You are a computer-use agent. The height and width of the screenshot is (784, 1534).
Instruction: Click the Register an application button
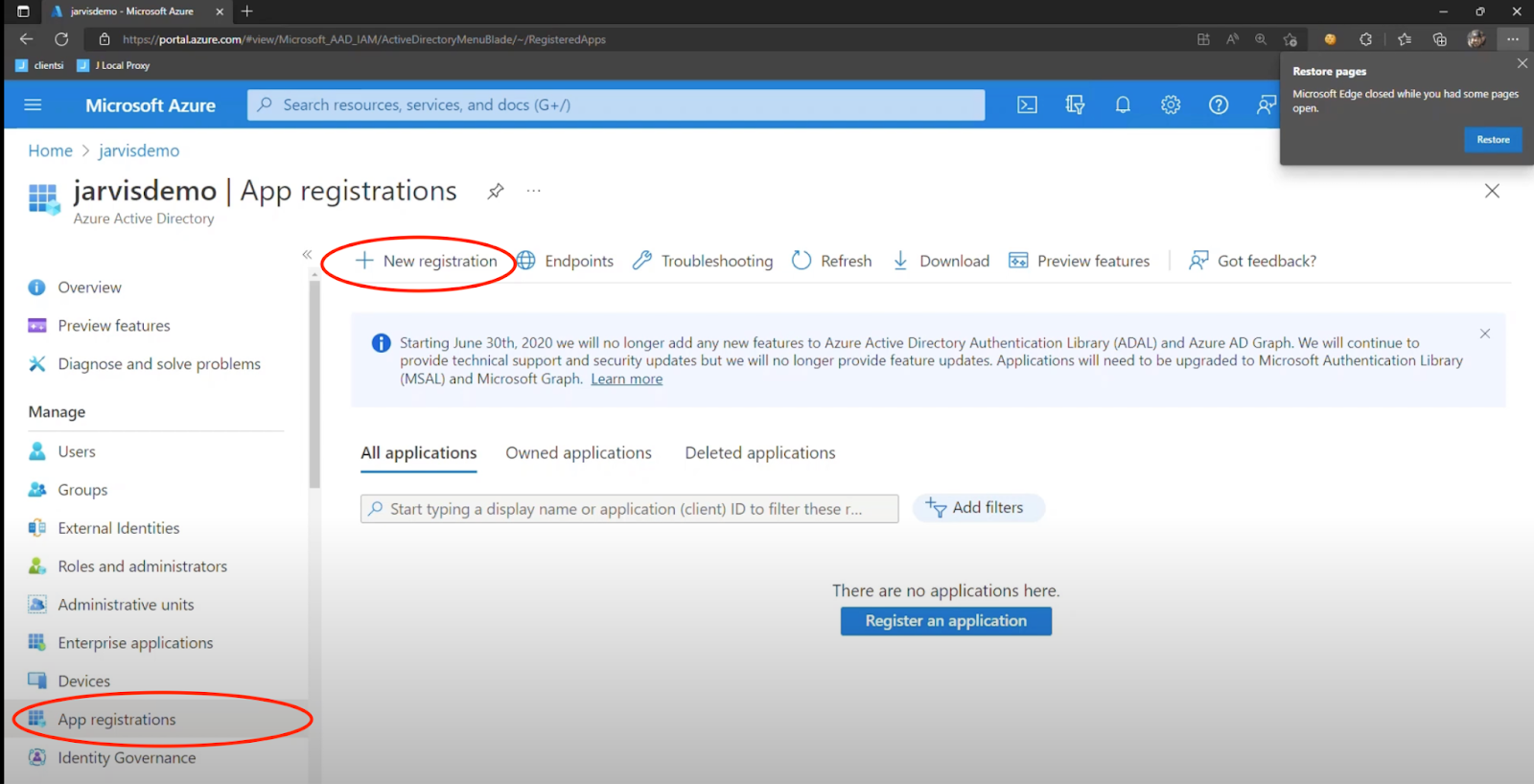click(x=946, y=621)
